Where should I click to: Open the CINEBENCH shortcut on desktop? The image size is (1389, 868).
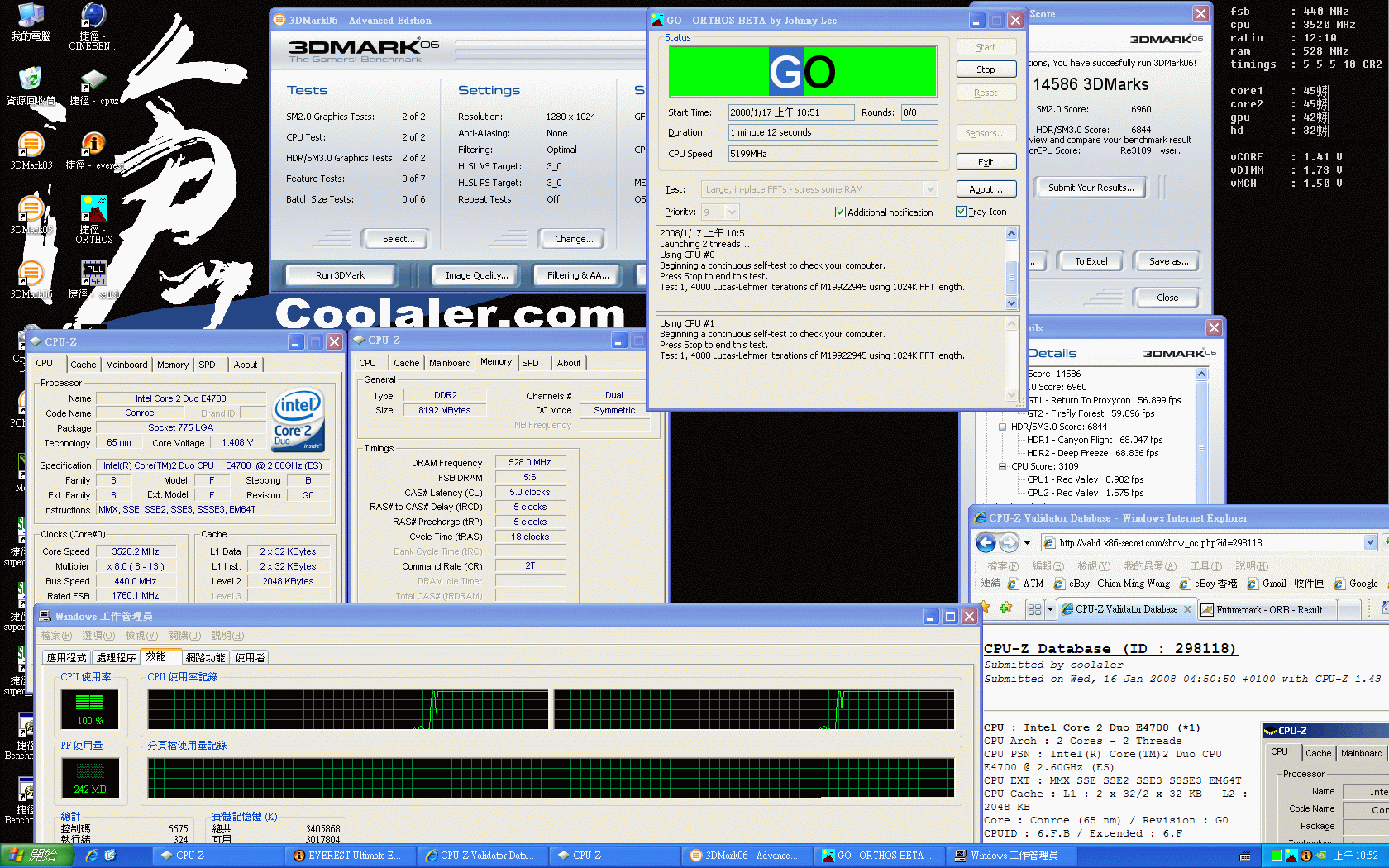[x=93, y=26]
